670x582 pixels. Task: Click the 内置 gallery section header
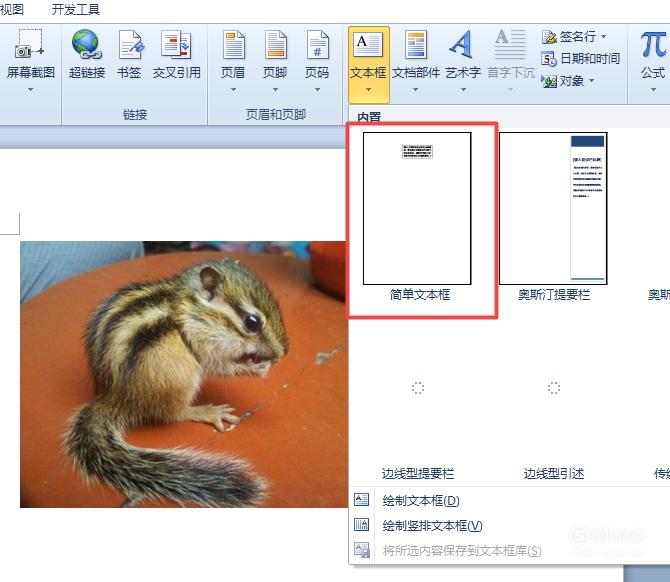pos(369,117)
